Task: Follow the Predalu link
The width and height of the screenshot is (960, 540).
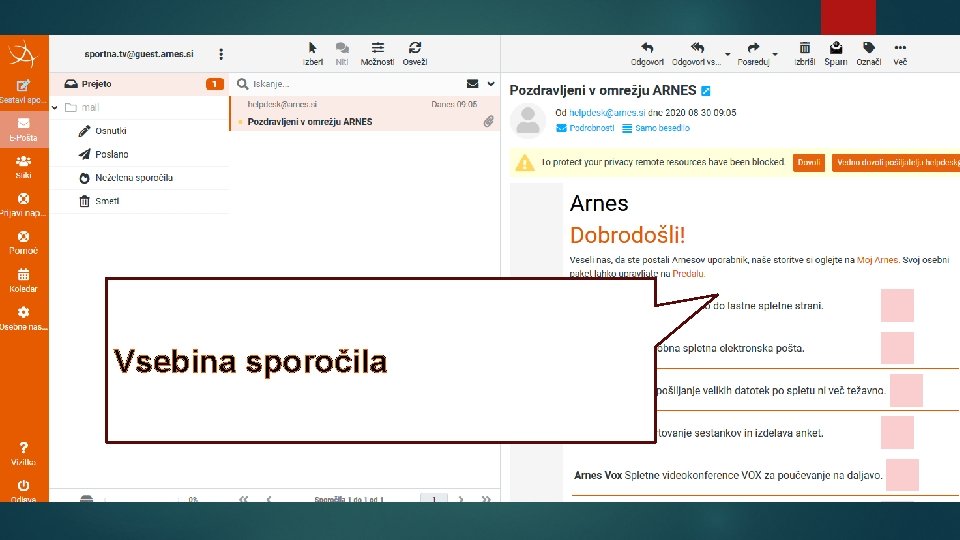Action: point(688,274)
